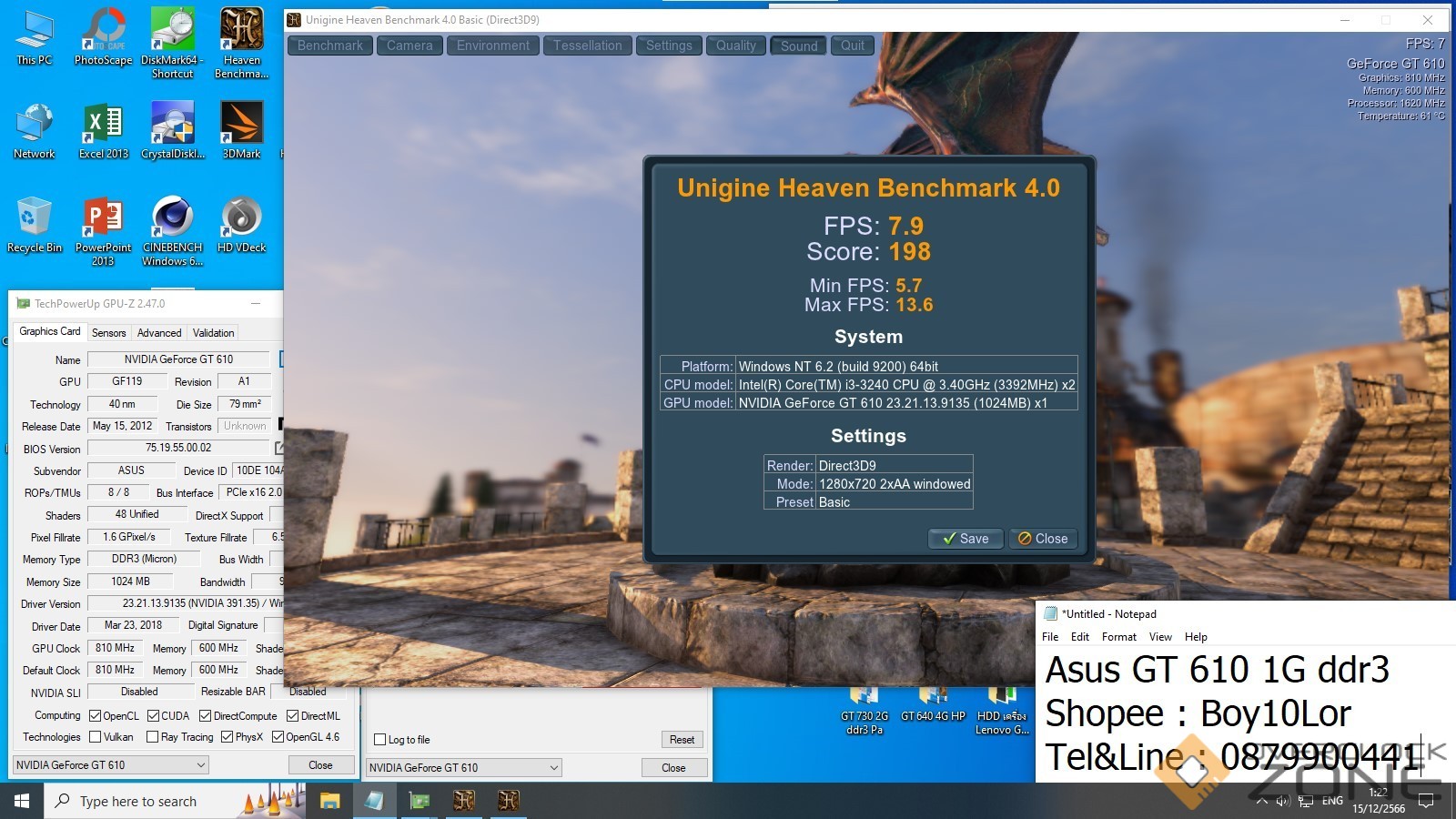Click the BIOS Version field 75.19.55.00.02
Image resolution: width=1456 pixels, height=819 pixels.
(178, 448)
